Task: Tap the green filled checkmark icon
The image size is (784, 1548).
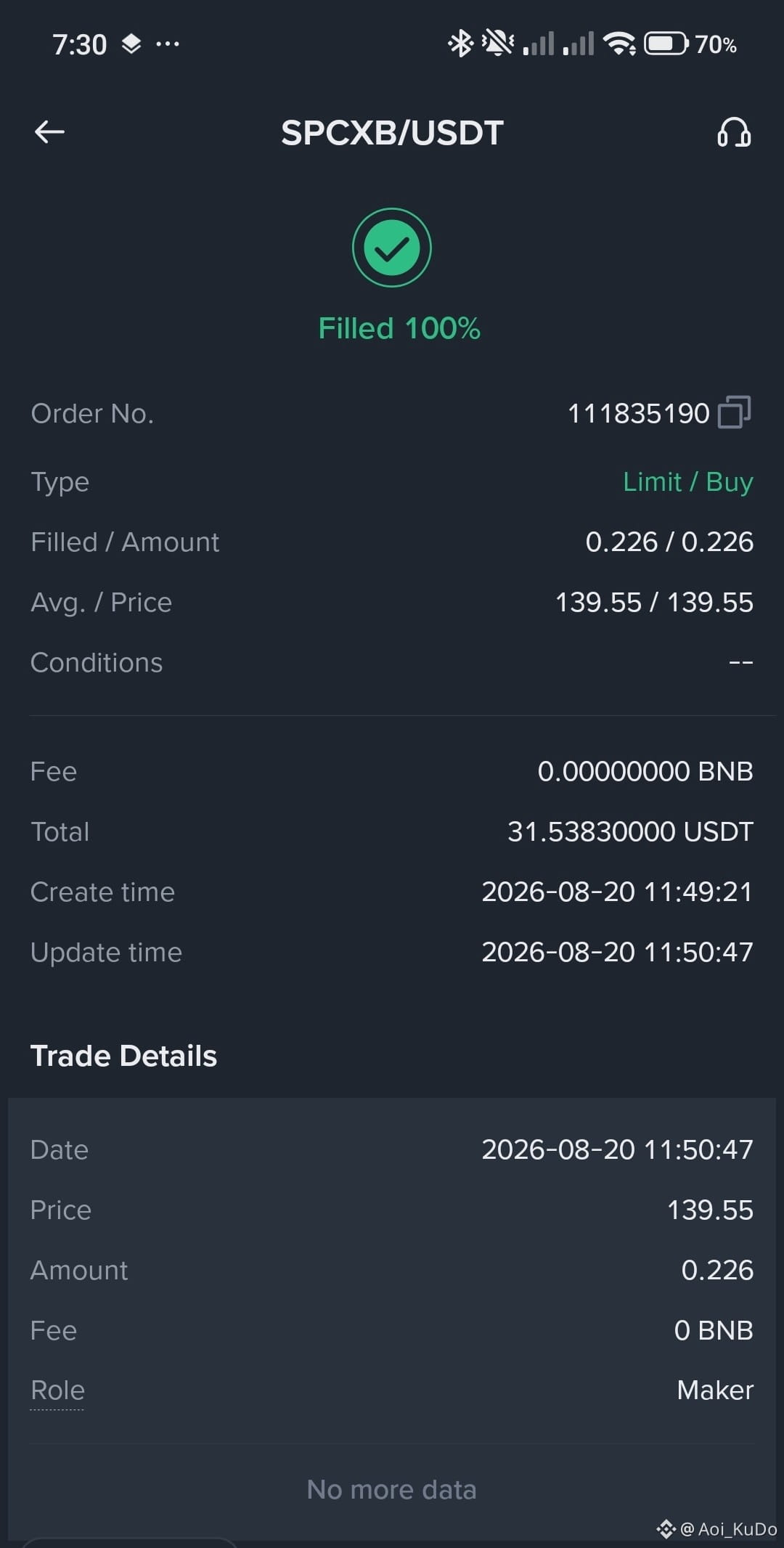Action: [392, 248]
